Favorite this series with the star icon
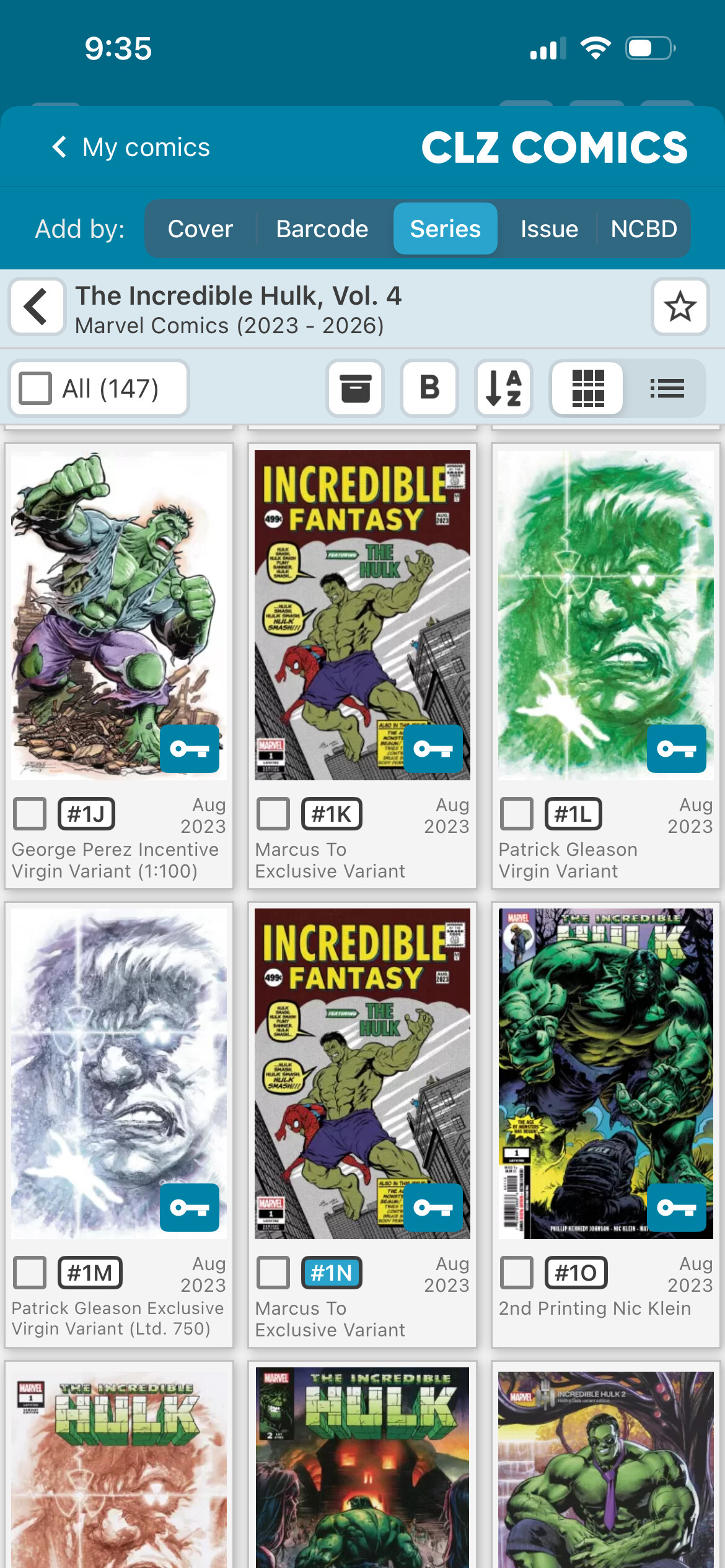725x1568 pixels. pos(680,307)
